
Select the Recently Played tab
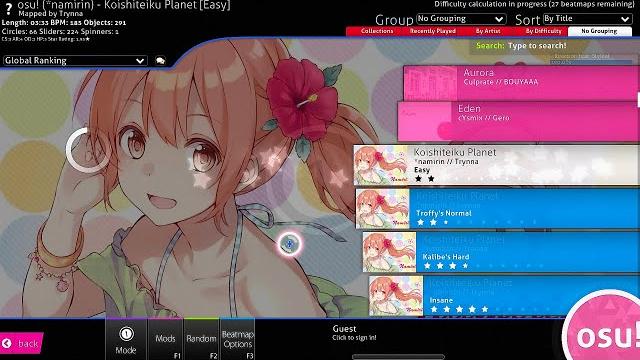433,31
